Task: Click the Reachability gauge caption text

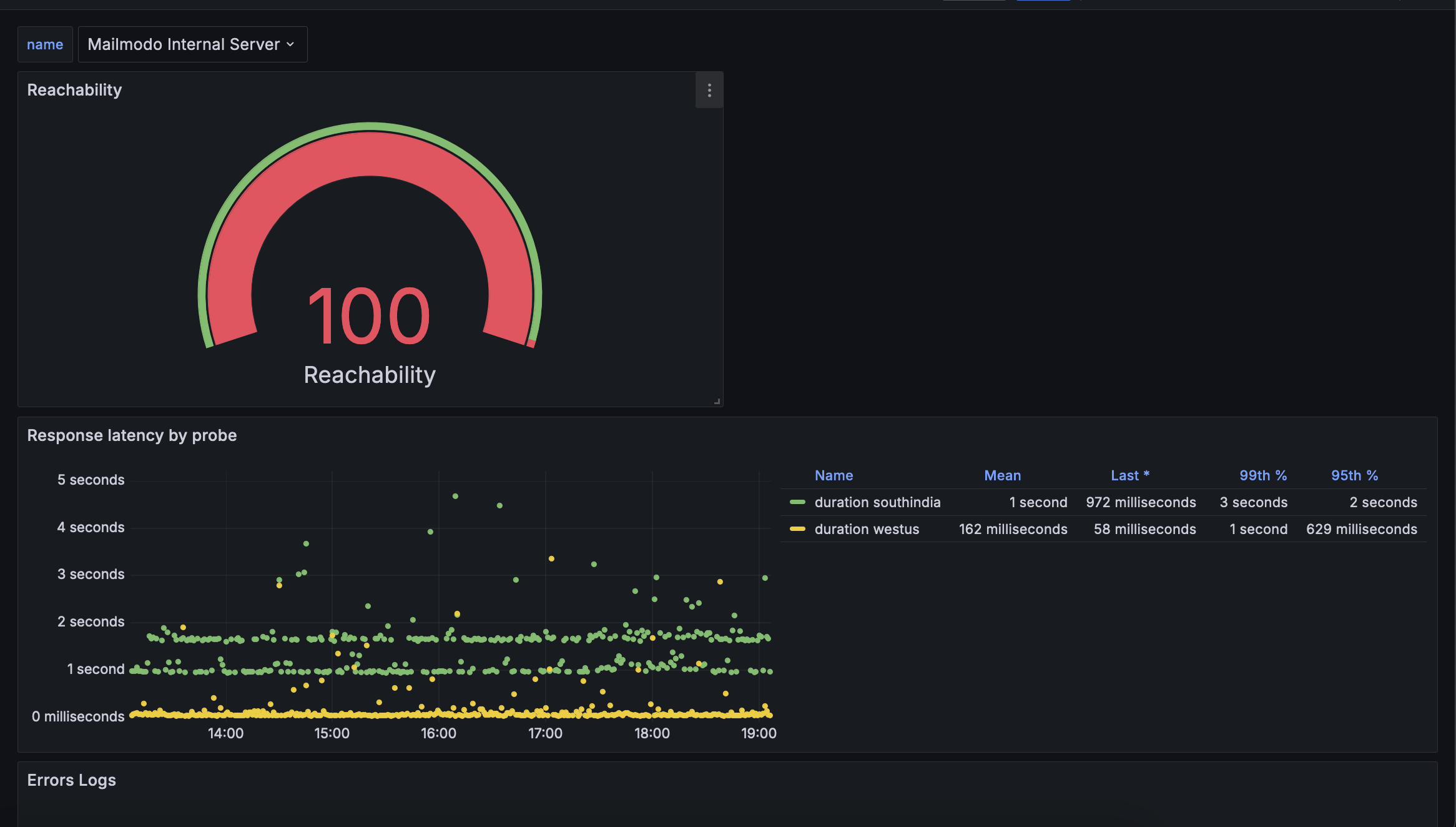Action: (x=370, y=375)
